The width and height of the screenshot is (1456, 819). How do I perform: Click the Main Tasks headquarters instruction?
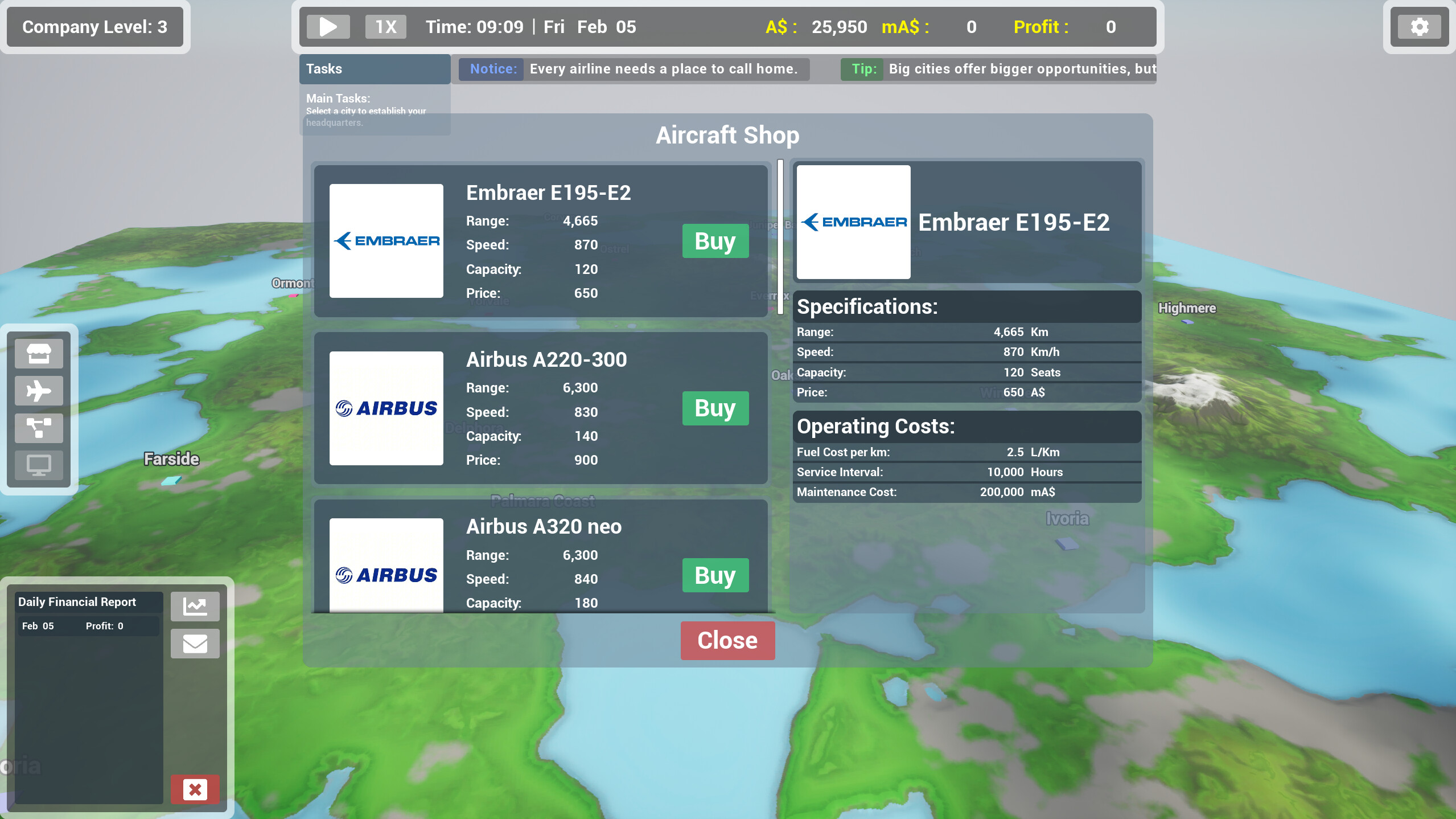tap(366, 117)
